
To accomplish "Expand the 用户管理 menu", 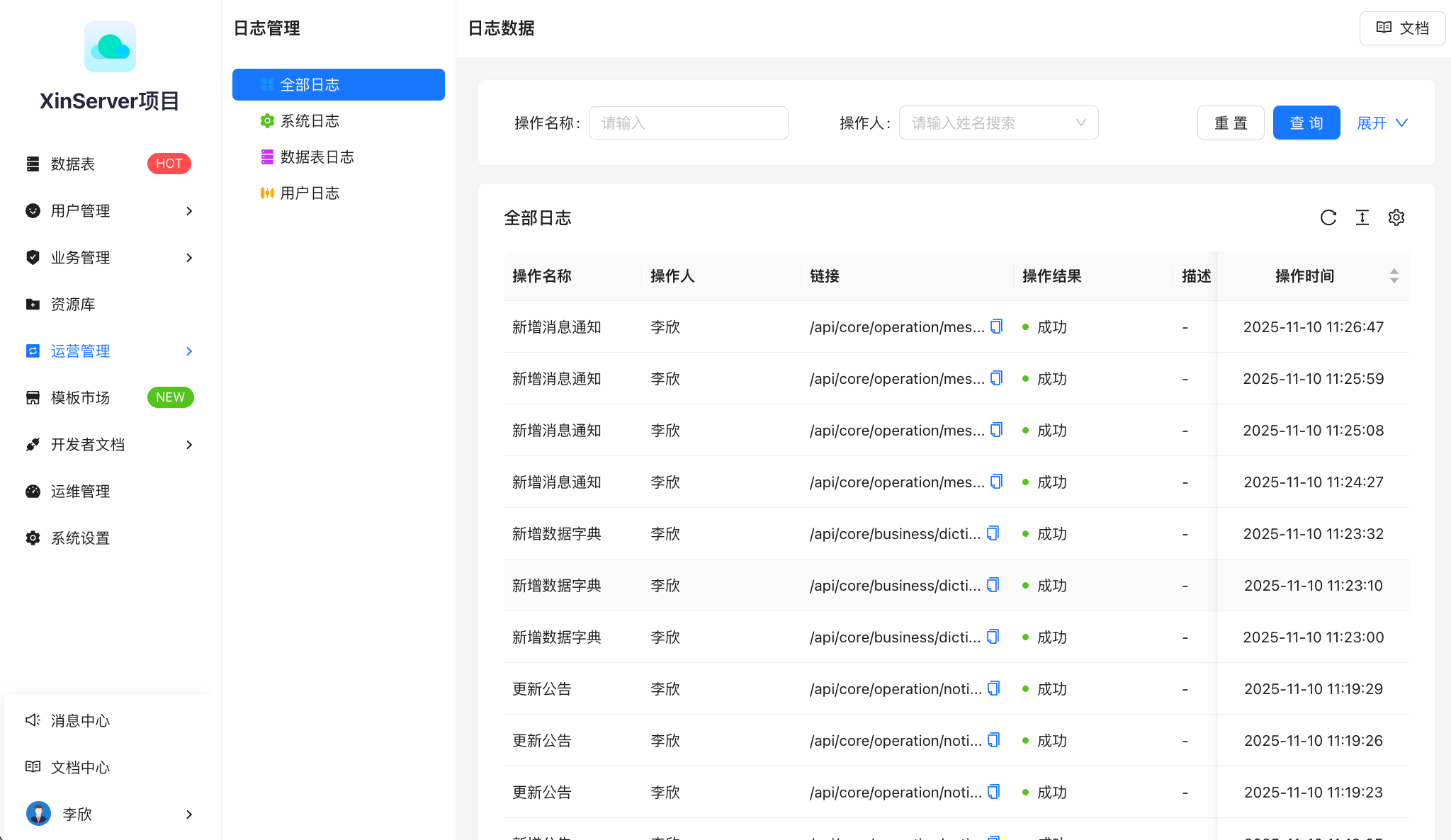I will point(110,210).
